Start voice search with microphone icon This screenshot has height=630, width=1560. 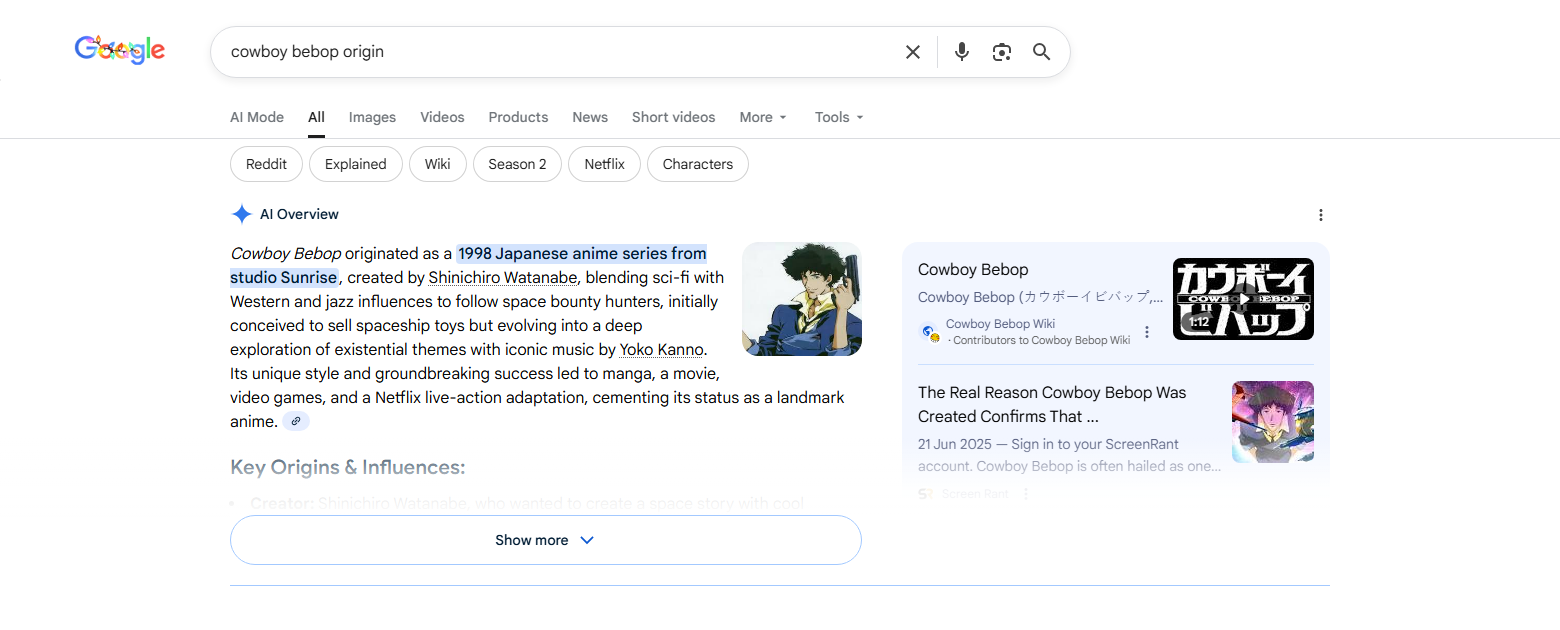962,52
